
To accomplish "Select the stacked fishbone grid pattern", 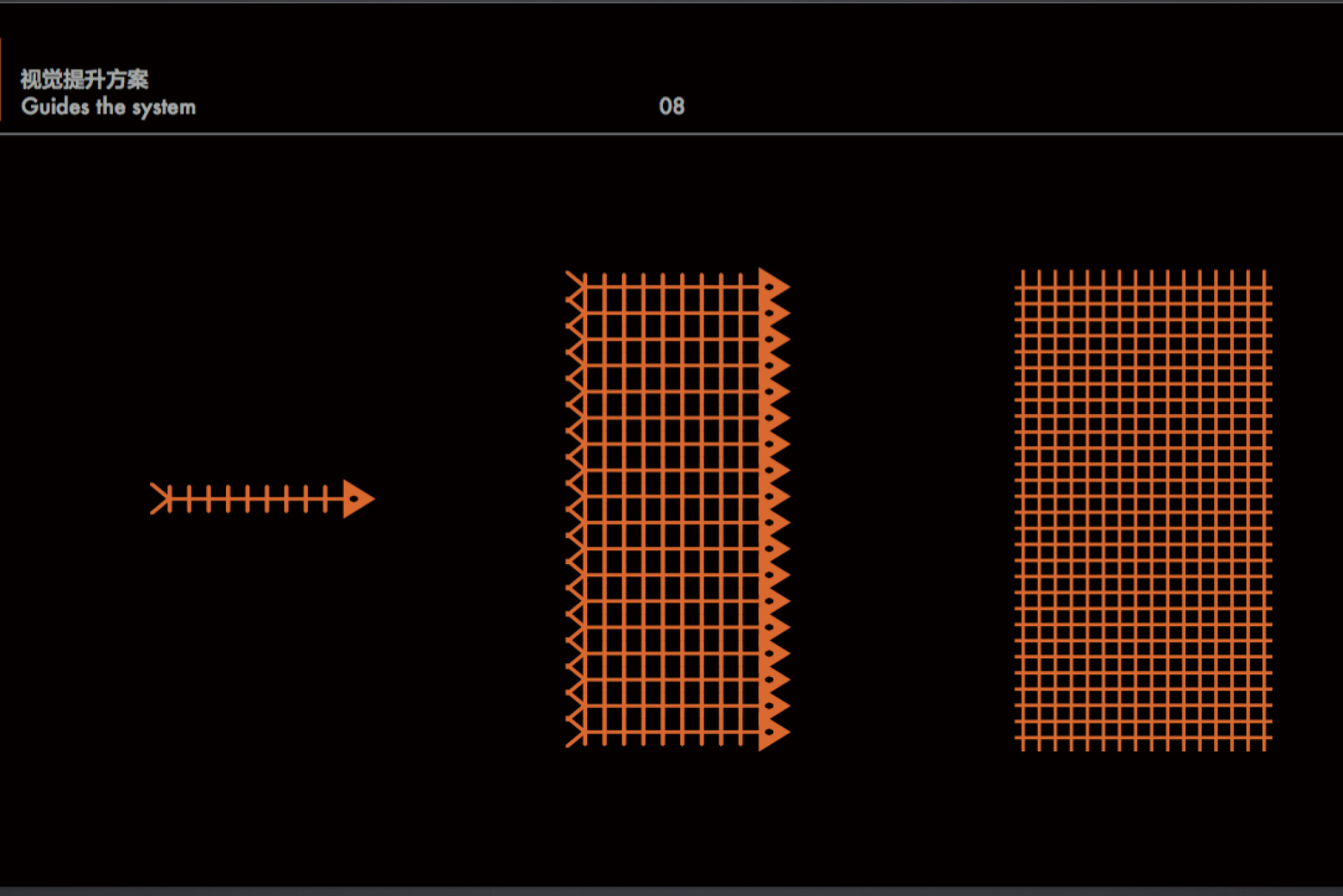I will [678, 510].
